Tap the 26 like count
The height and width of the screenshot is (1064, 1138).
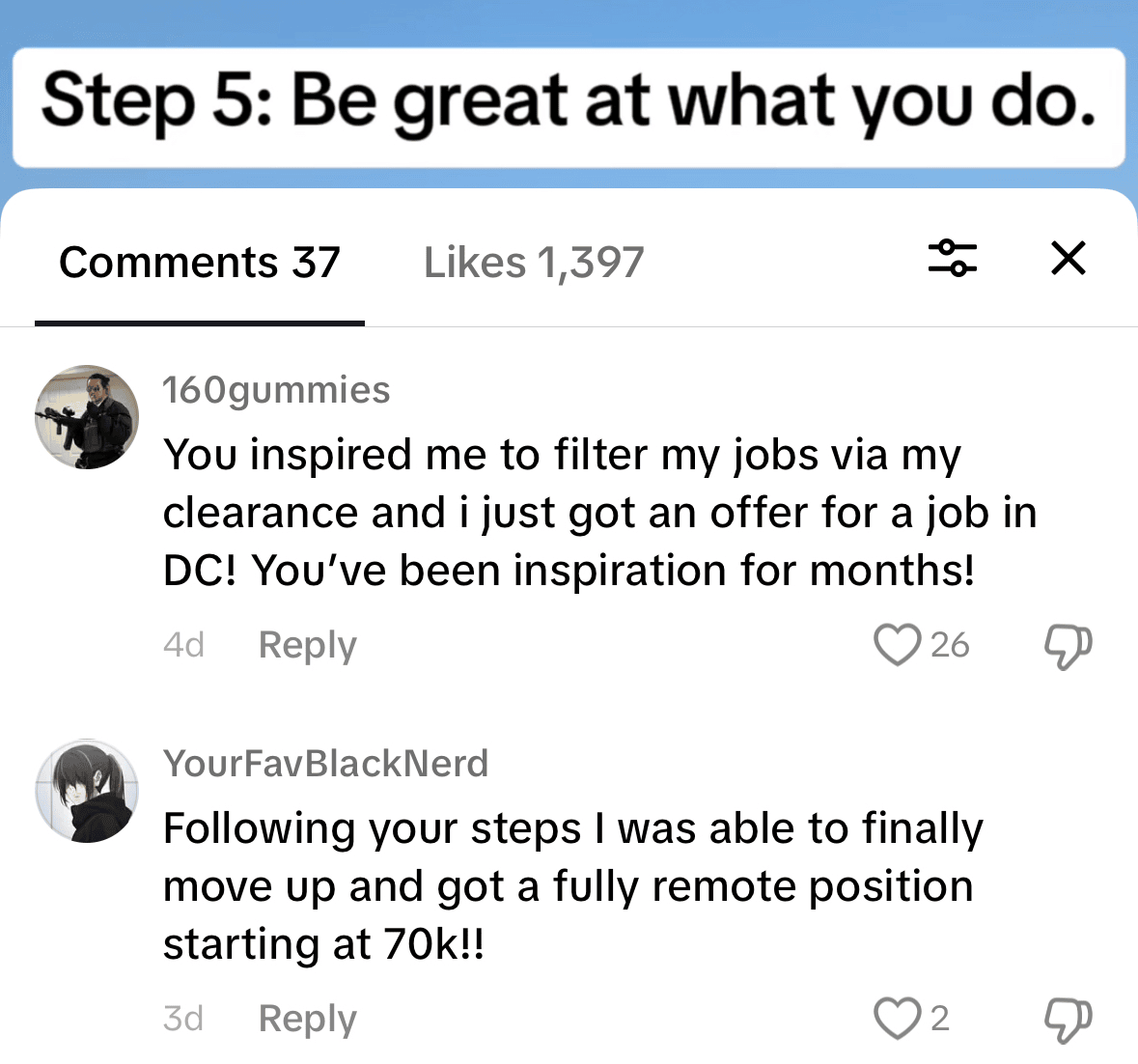point(950,645)
